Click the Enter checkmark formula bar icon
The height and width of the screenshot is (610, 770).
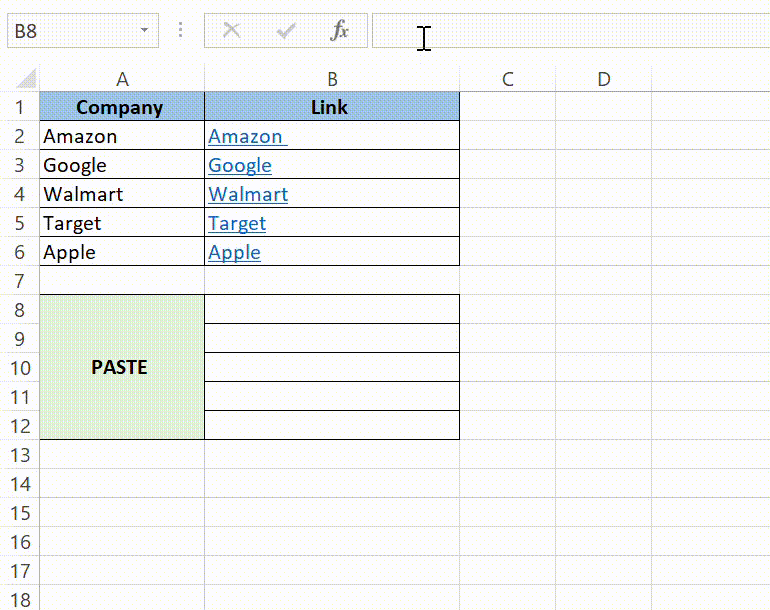pos(287,31)
